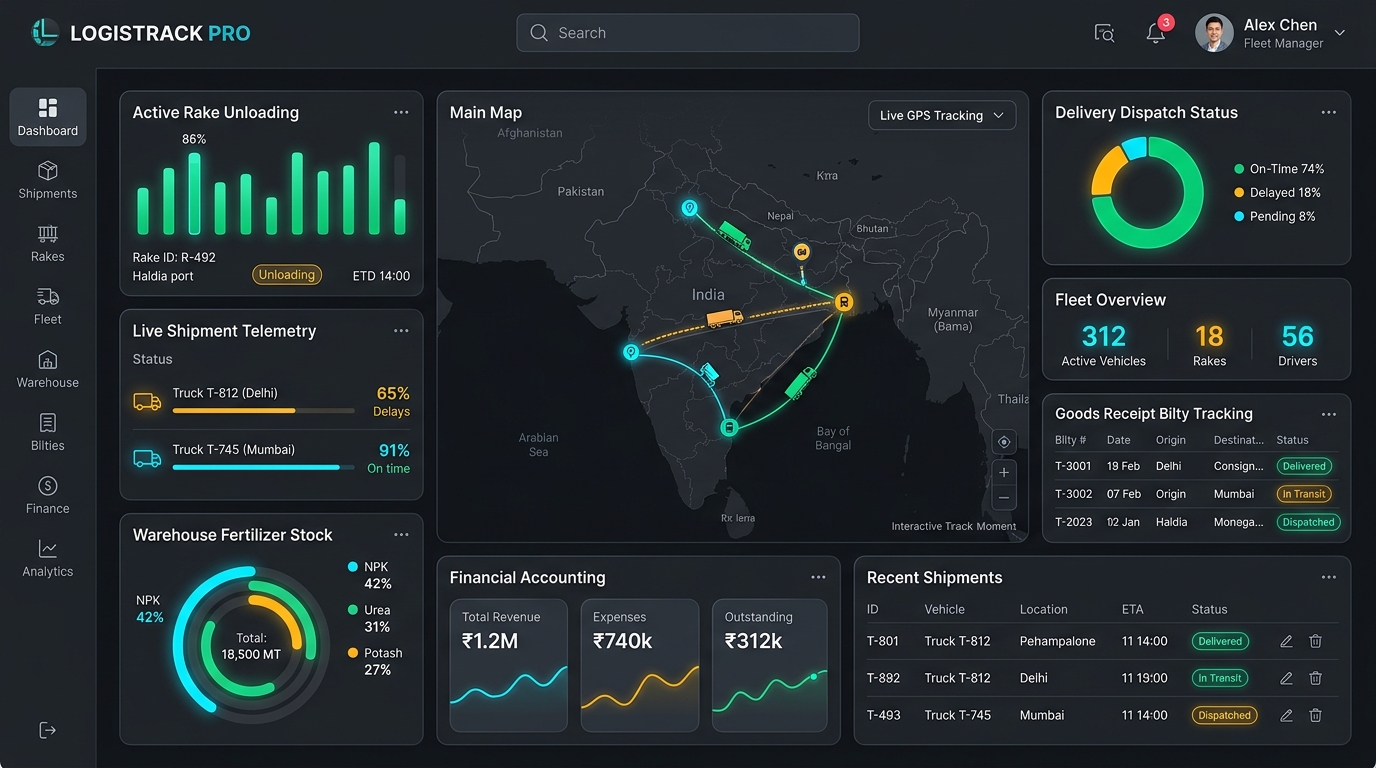Click Total: 18,500 MT in the stock chart
The image size is (1376, 768).
pos(251,646)
